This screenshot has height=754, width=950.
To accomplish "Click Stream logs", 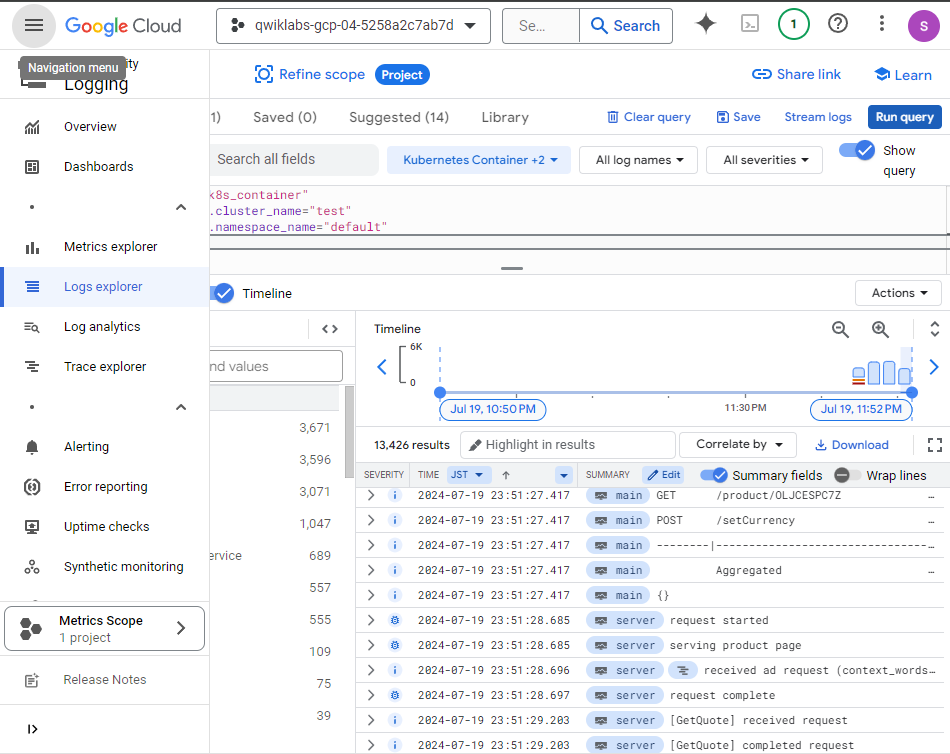I will coord(818,117).
